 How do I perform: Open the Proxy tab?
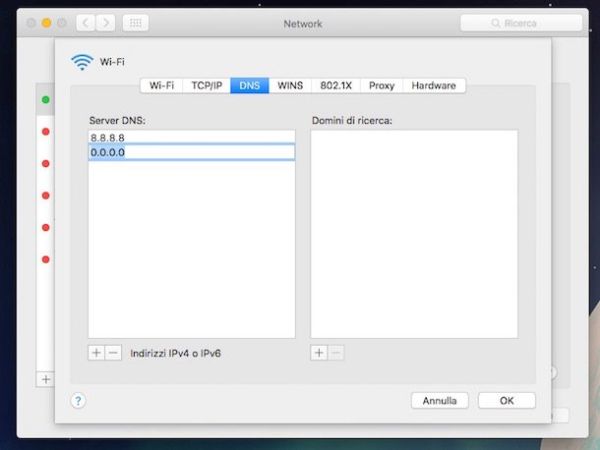(381, 86)
